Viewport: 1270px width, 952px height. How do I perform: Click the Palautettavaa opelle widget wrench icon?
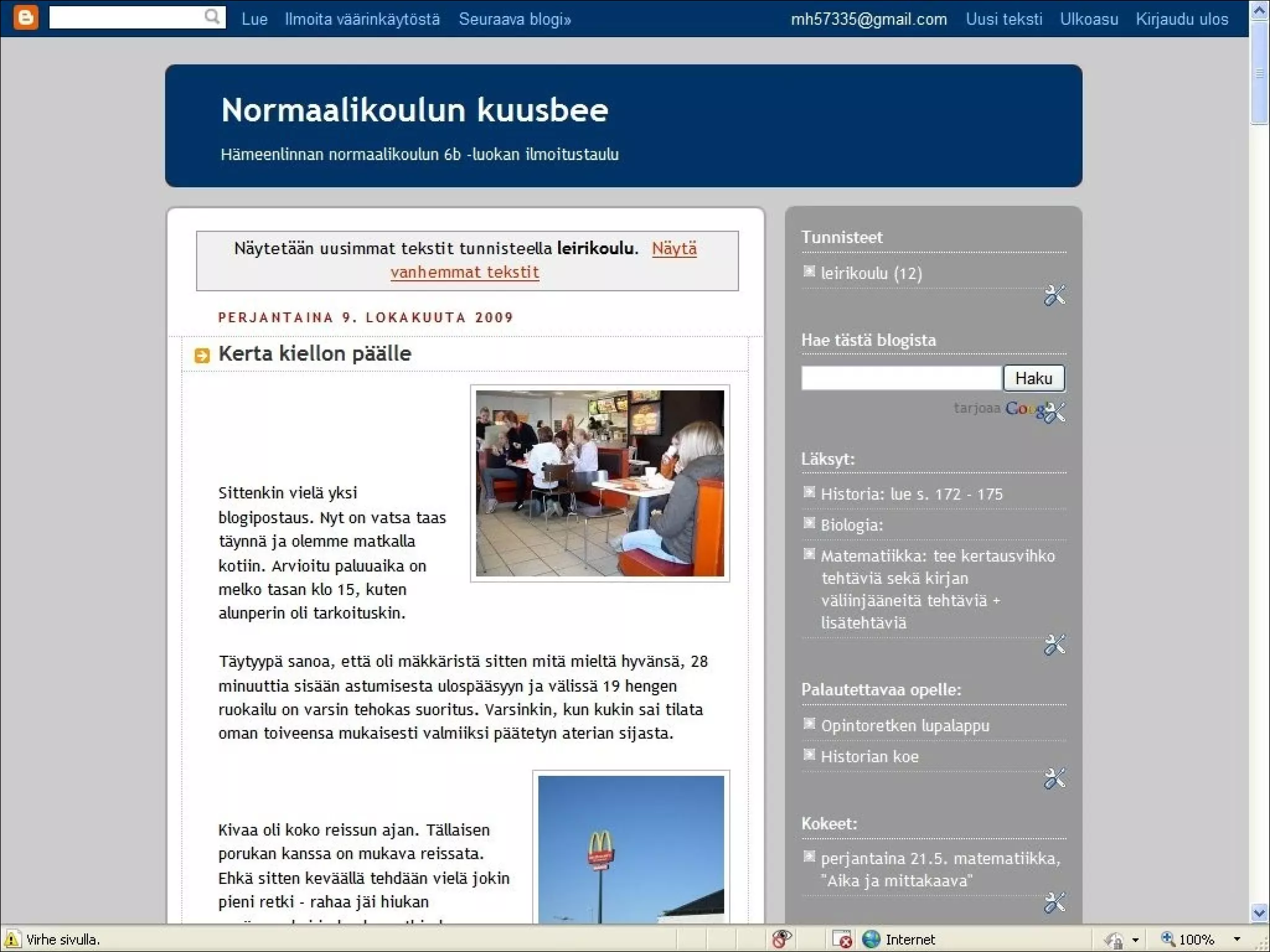tap(1054, 778)
